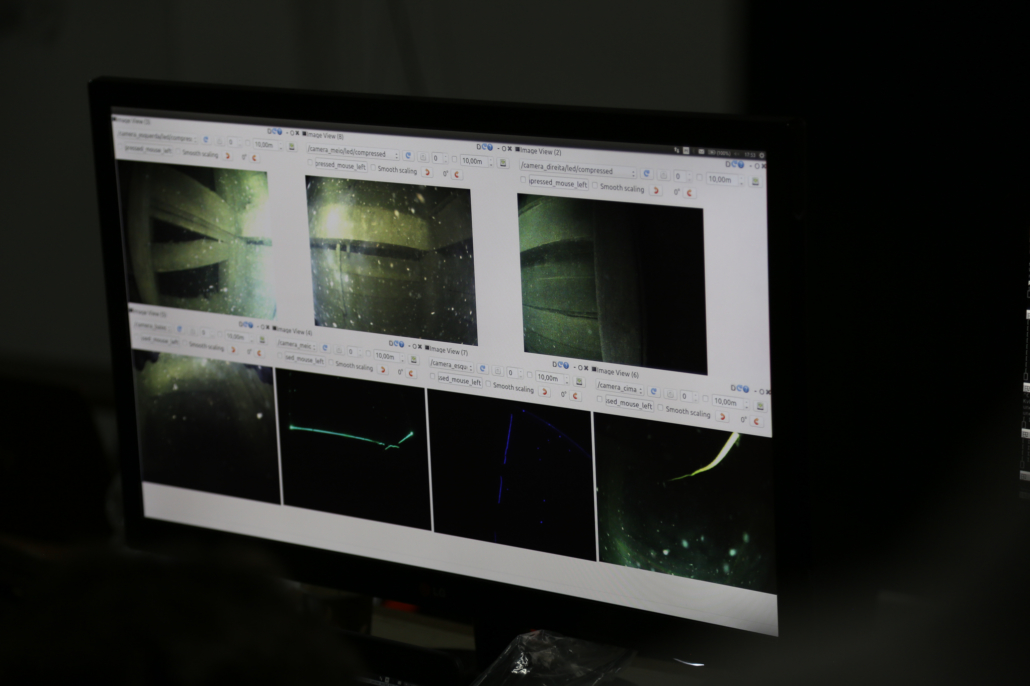
Task: Click the camera_meio video image
Action: (391, 260)
